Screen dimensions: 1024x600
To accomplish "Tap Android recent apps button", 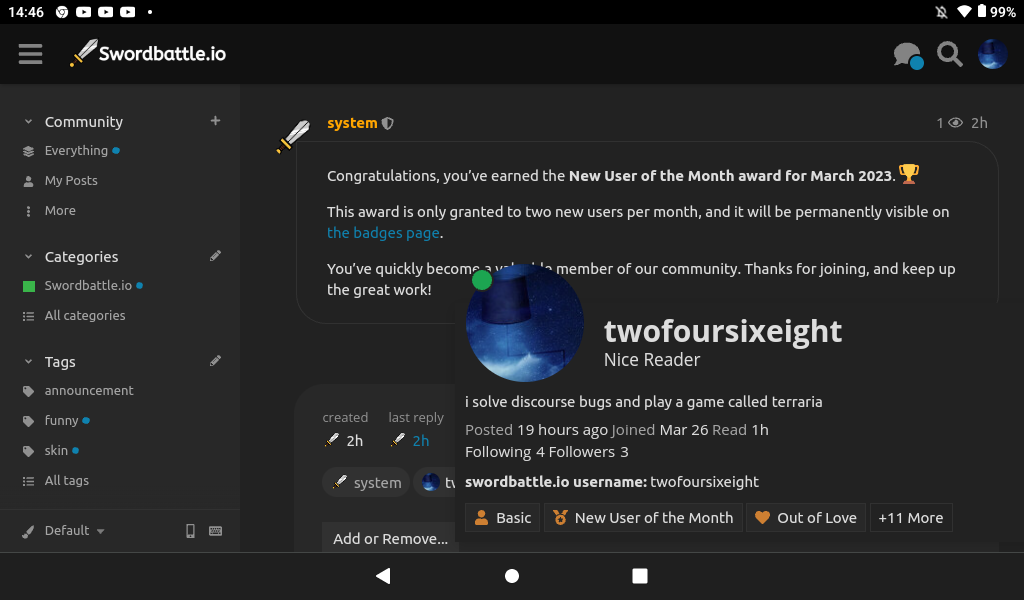I will [640, 576].
